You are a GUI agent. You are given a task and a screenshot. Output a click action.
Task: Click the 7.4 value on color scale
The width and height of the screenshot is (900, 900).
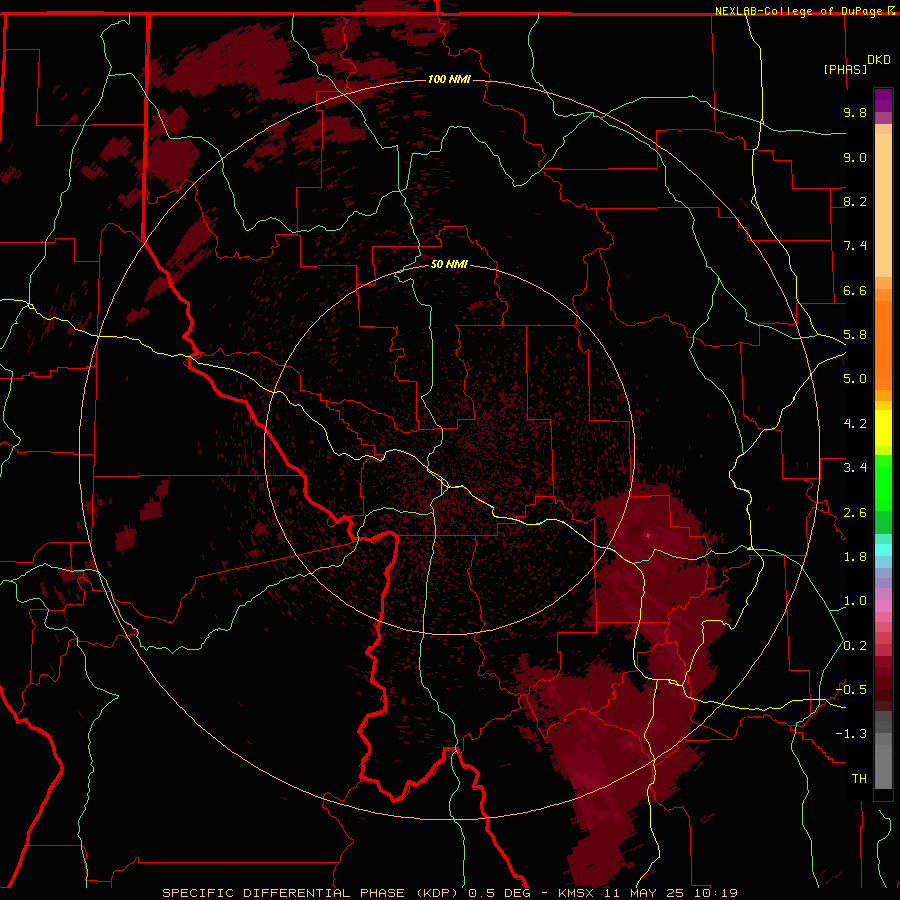[x=855, y=246]
